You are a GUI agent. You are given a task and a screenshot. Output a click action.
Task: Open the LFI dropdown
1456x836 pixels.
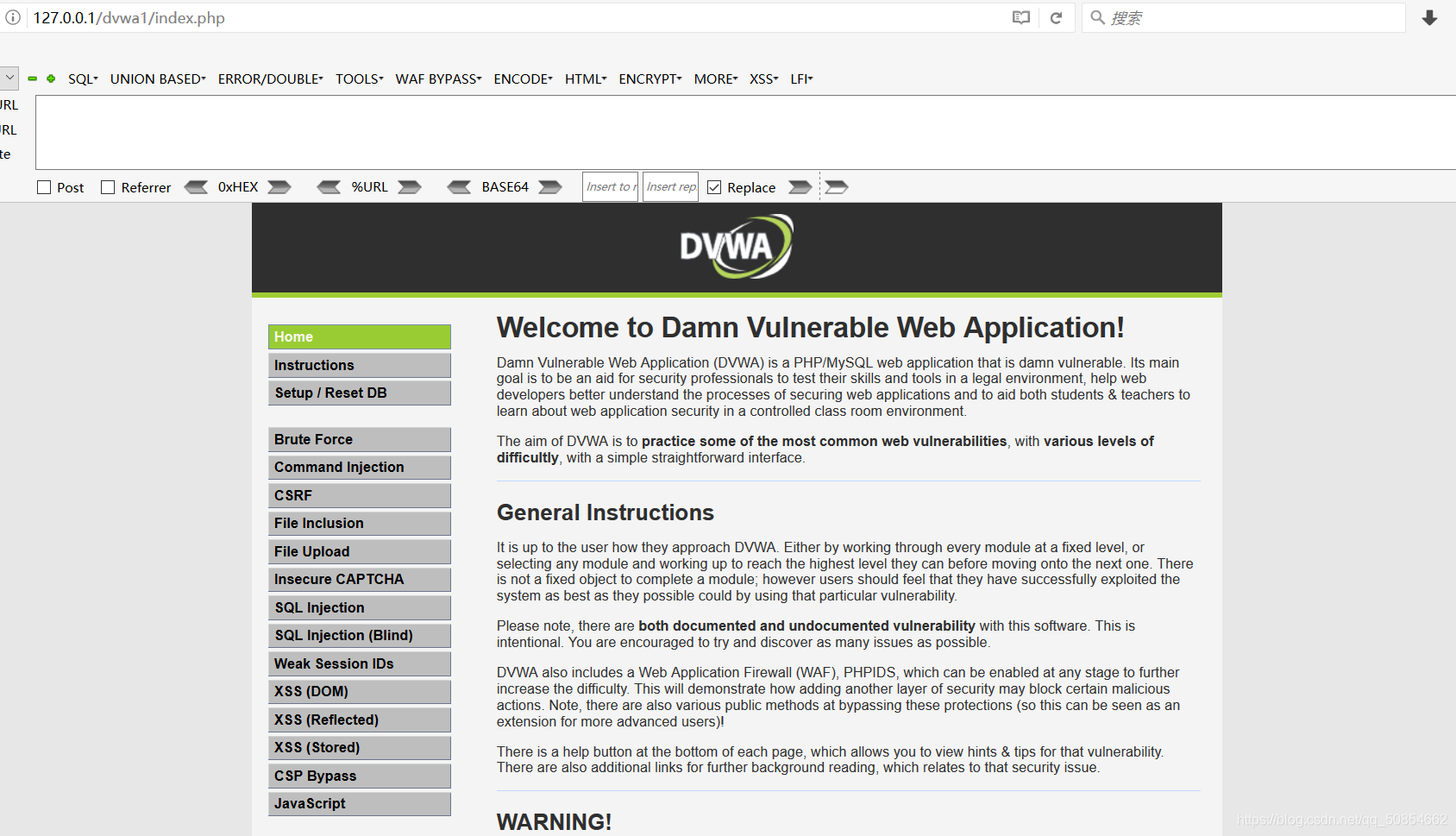(802, 79)
